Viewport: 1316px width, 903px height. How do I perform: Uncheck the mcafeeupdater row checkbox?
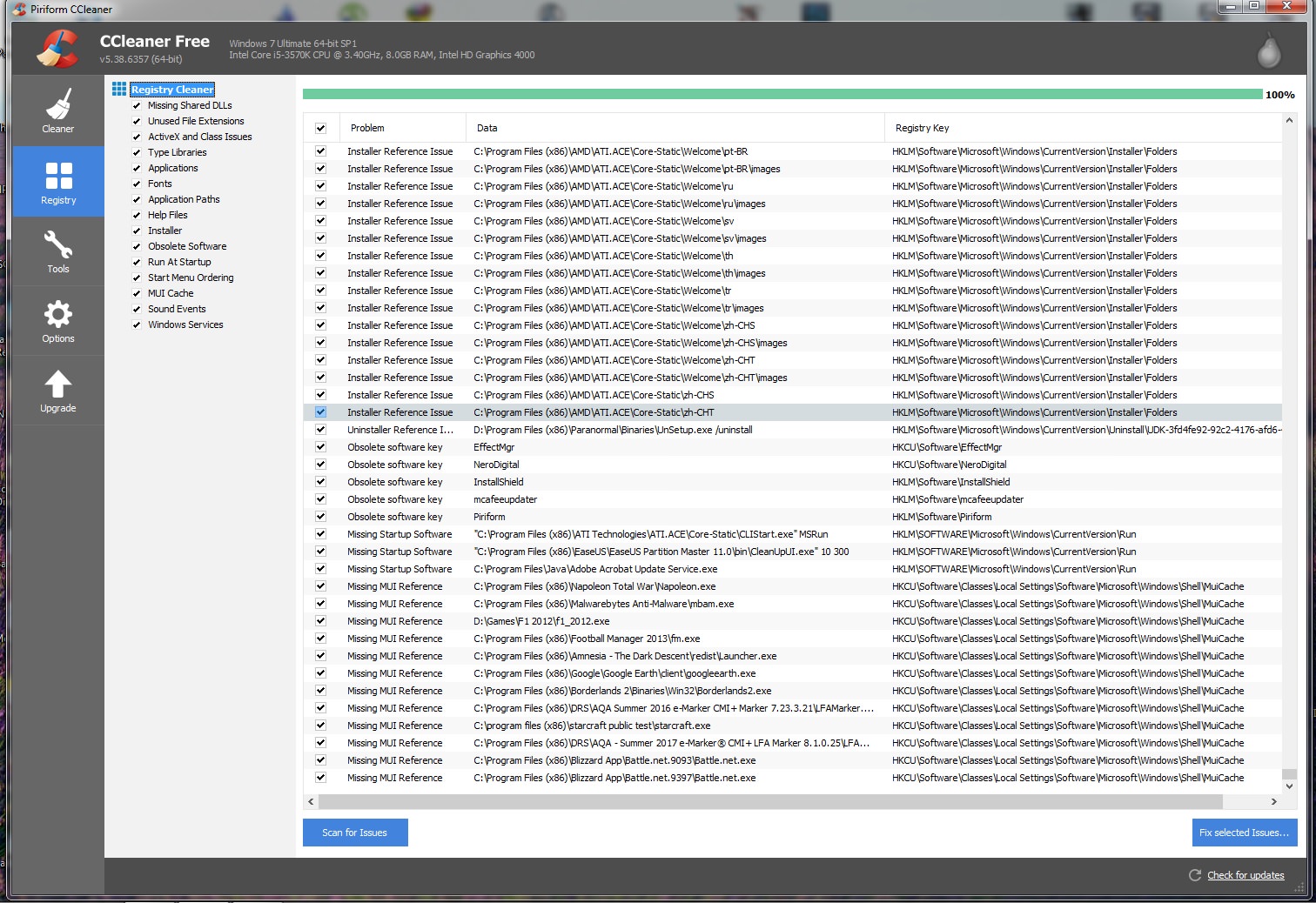pyautogui.click(x=320, y=499)
